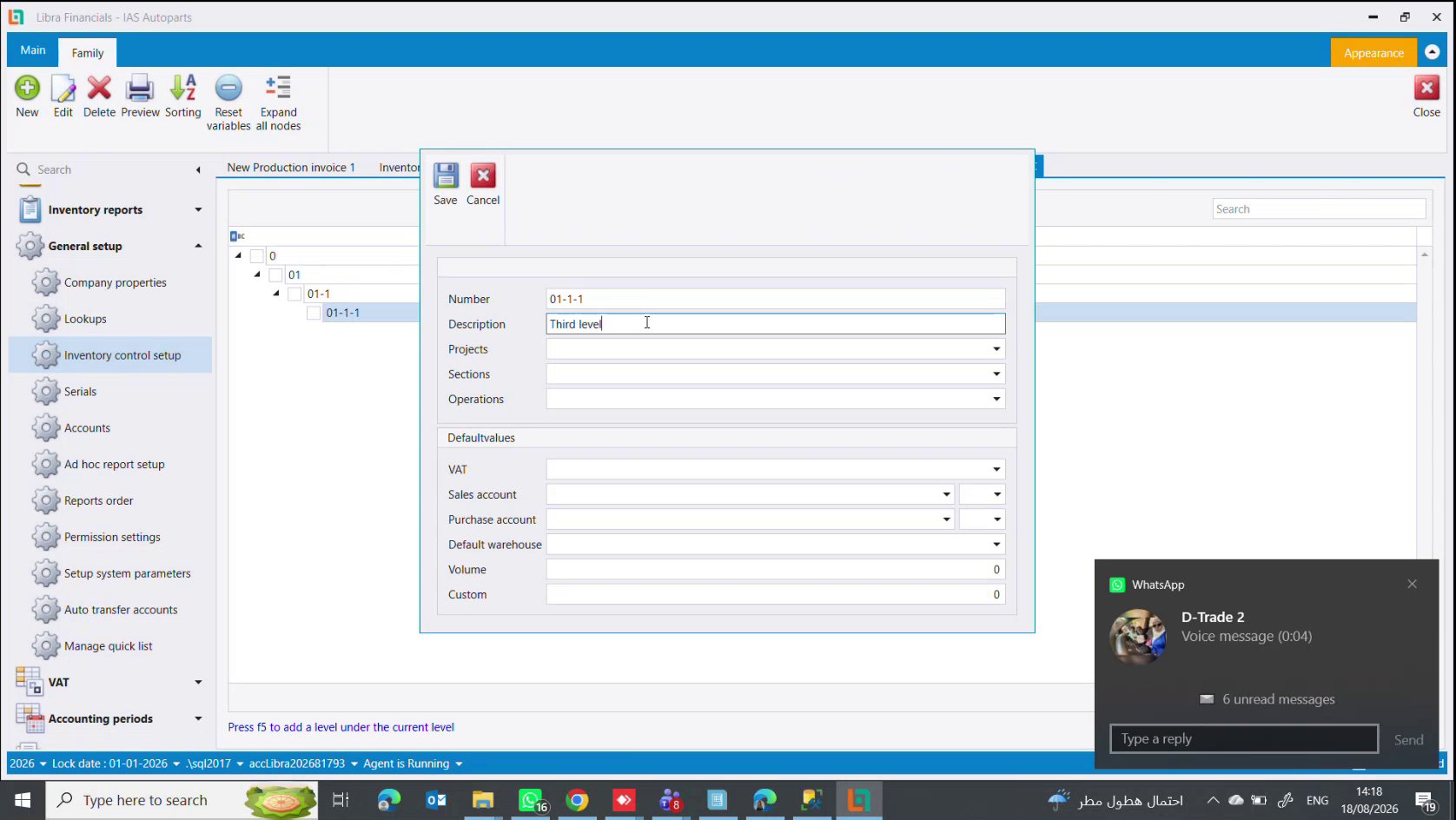This screenshot has width=1456, height=820.
Task: Open the Default warehouse dropdown
Action: [x=996, y=546]
